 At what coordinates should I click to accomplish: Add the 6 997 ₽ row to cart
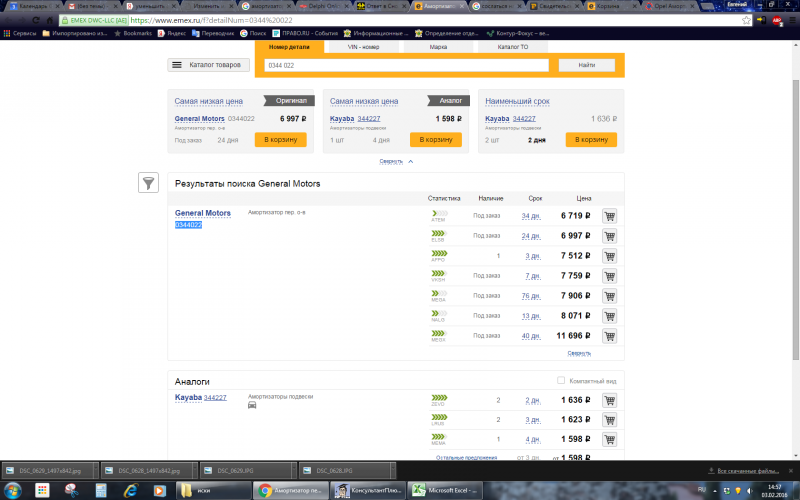(609, 236)
